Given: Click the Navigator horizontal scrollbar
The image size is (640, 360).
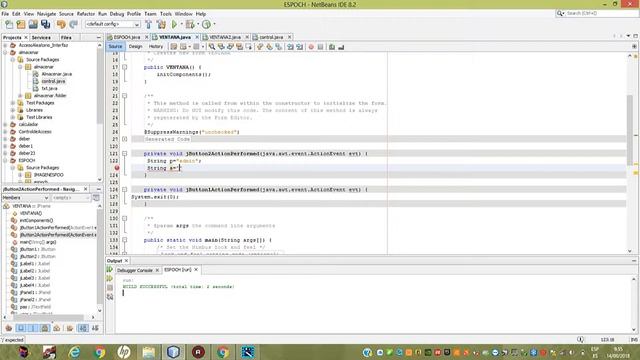Looking at the screenshot, I should tap(48, 317).
